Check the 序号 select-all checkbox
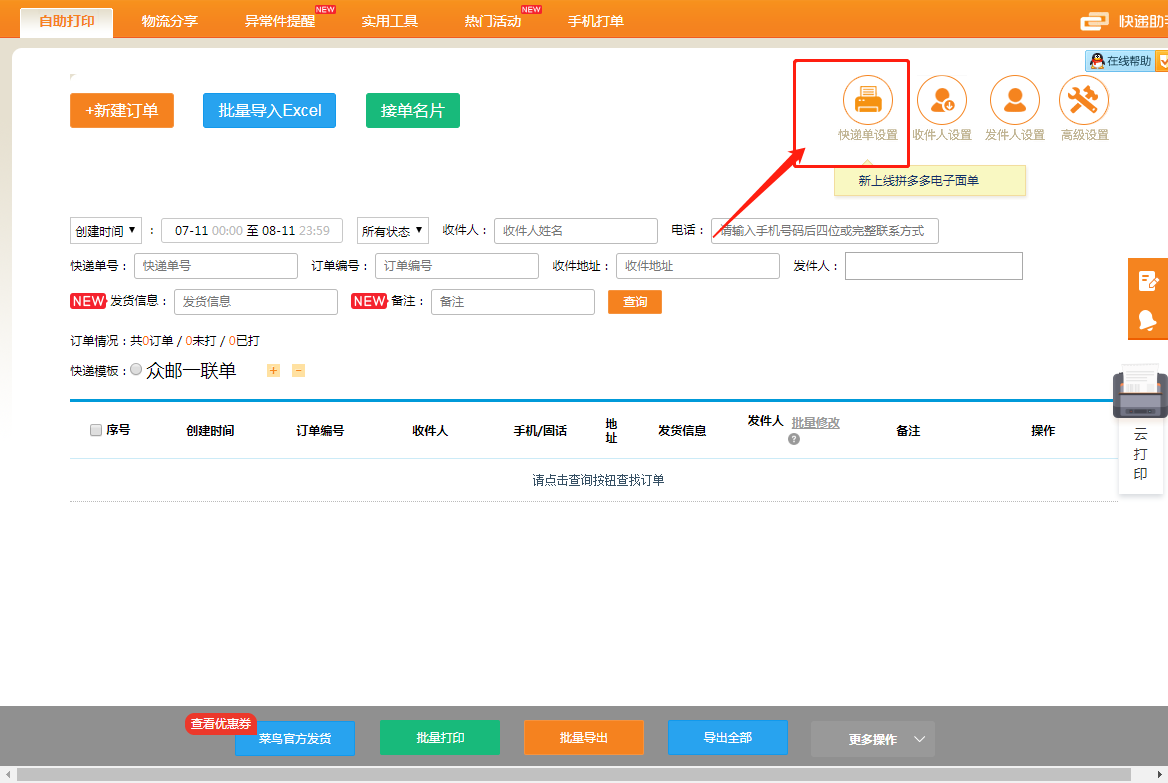The height and width of the screenshot is (783, 1168). point(96,430)
